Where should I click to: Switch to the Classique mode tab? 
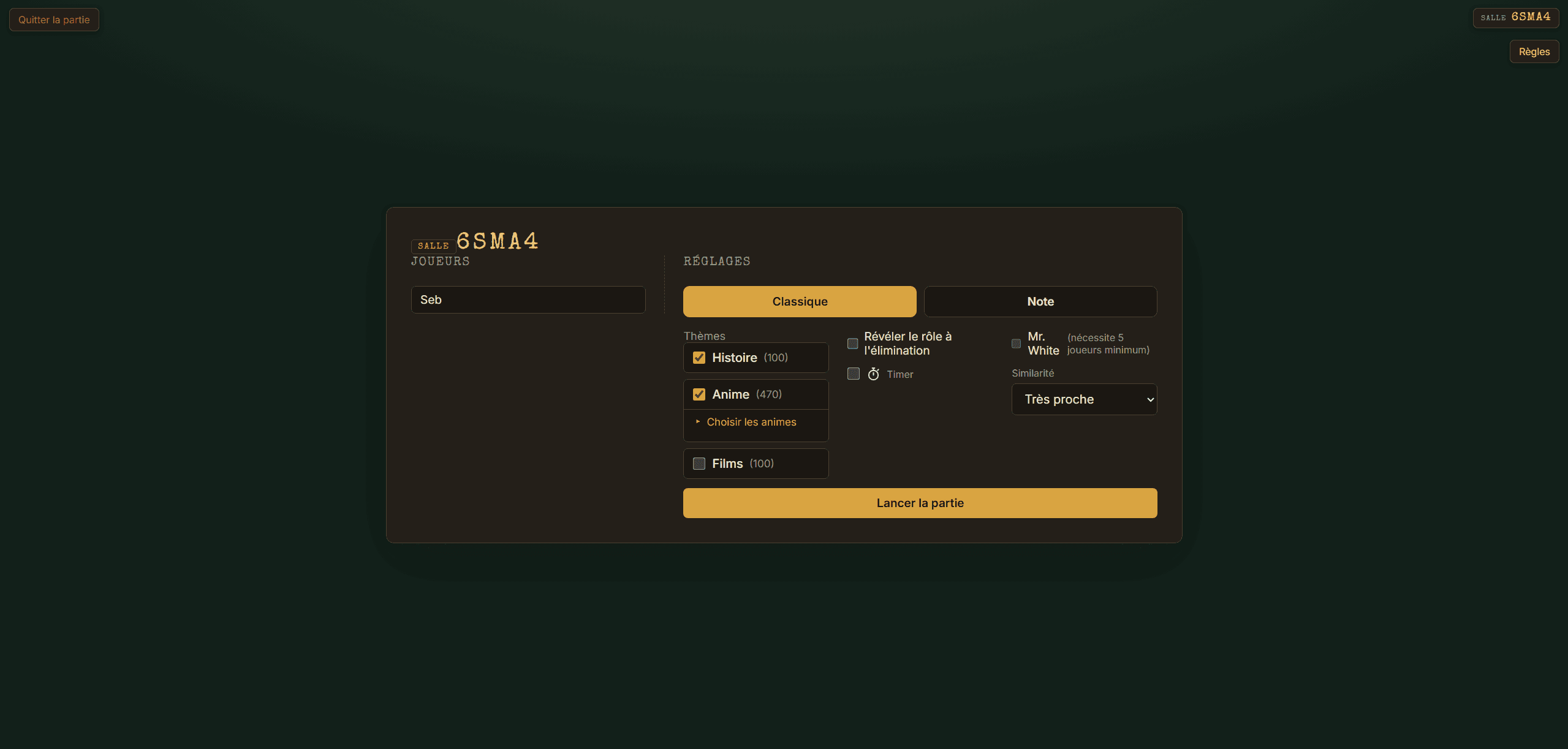(x=800, y=301)
